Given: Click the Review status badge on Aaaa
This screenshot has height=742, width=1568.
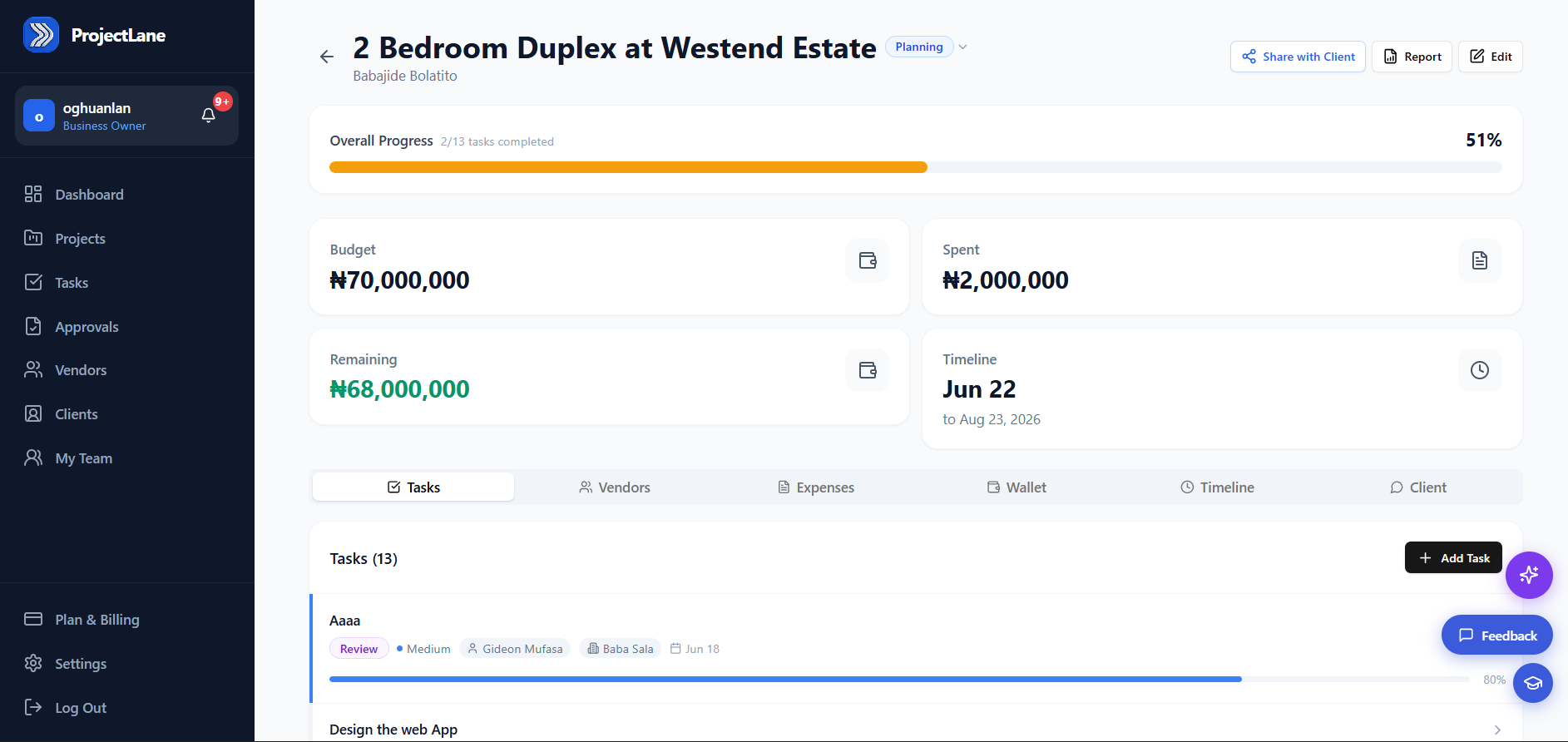Looking at the screenshot, I should [359, 649].
